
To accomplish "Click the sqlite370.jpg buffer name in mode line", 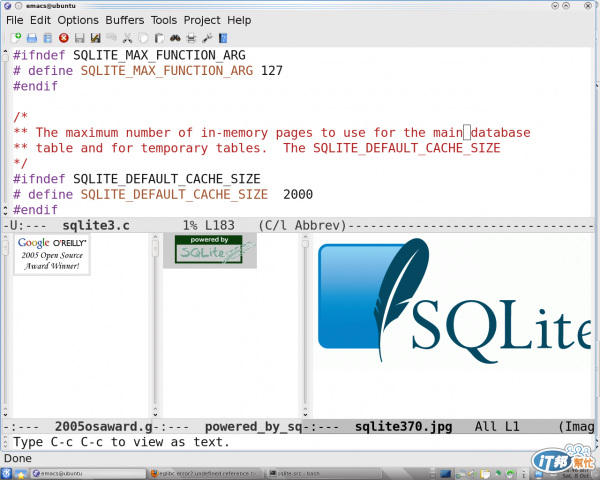I will pyautogui.click(x=404, y=426).
